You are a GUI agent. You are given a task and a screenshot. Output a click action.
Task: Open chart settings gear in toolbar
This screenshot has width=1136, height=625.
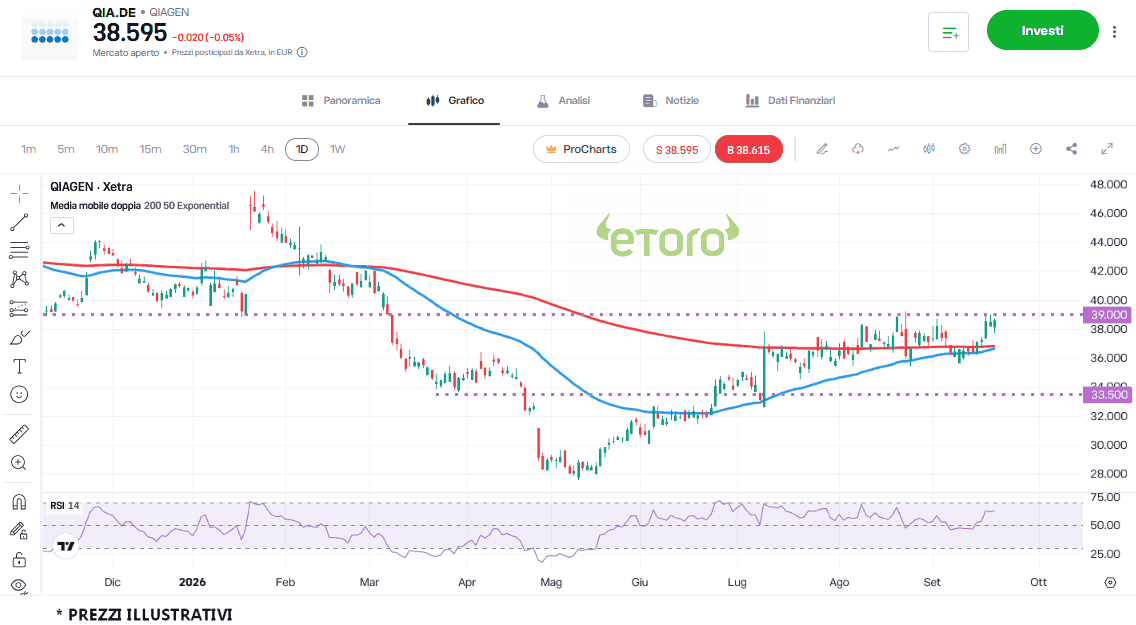click(964, 149)
